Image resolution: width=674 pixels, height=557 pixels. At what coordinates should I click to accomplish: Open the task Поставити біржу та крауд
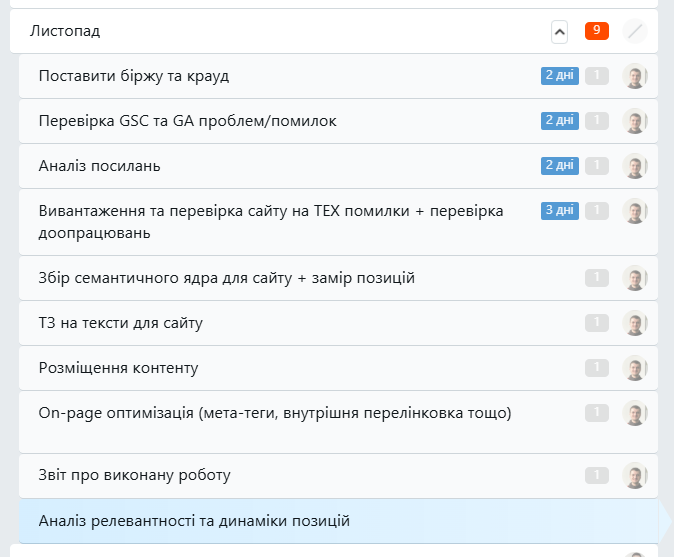[140, 76]
